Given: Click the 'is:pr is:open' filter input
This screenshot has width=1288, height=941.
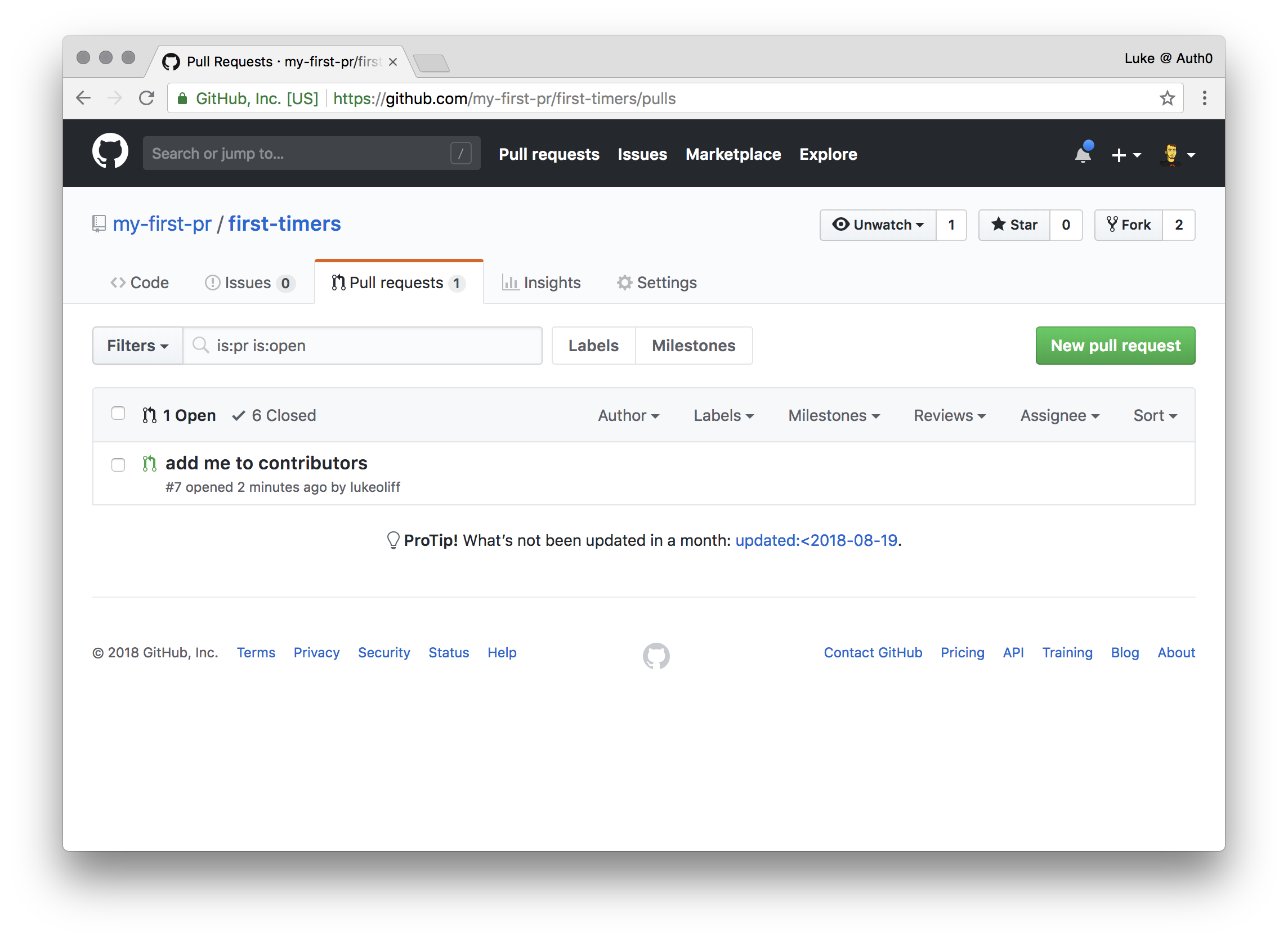Looking at the screenshot, I should (363, 345).
